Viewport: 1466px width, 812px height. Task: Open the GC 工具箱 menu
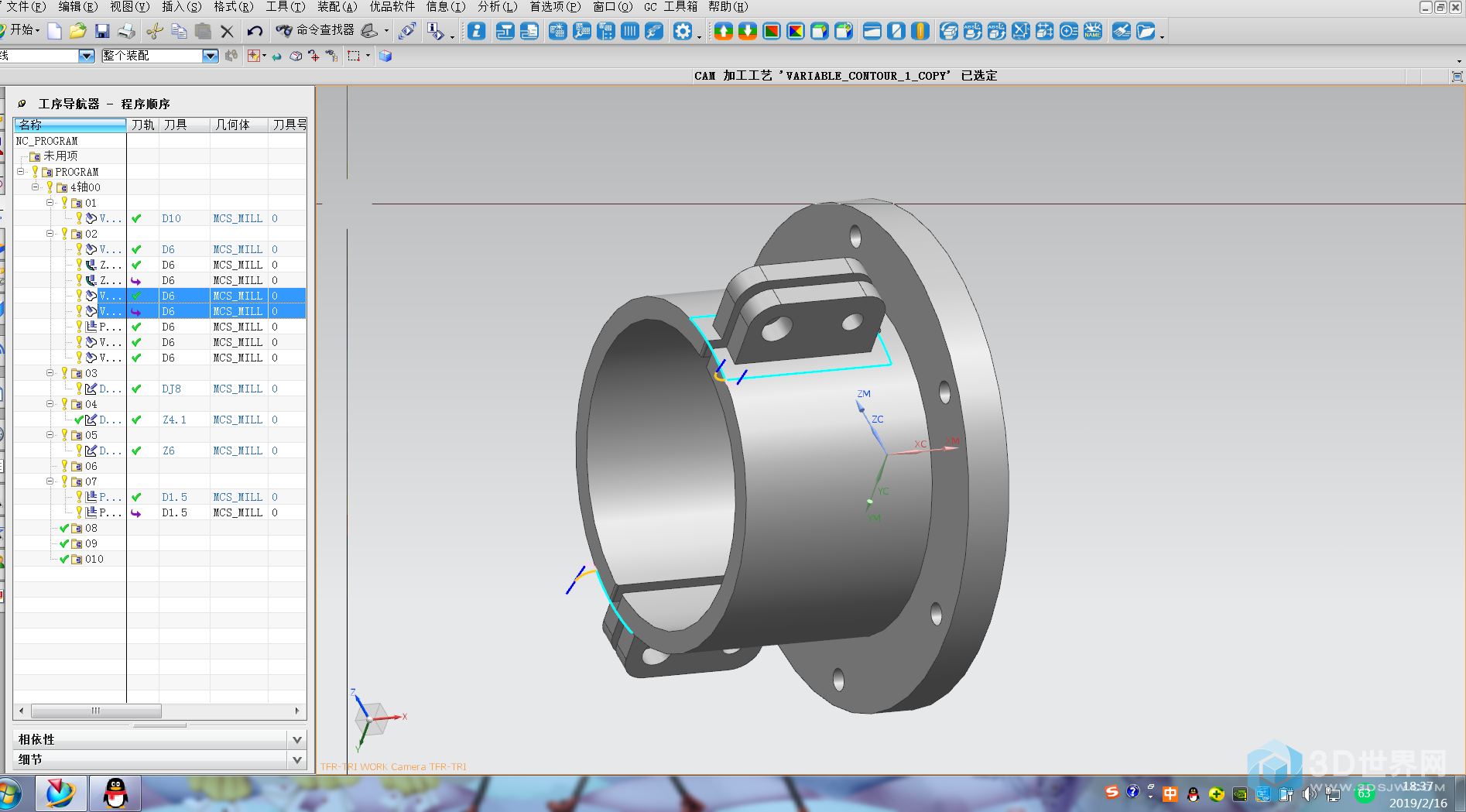670,7
